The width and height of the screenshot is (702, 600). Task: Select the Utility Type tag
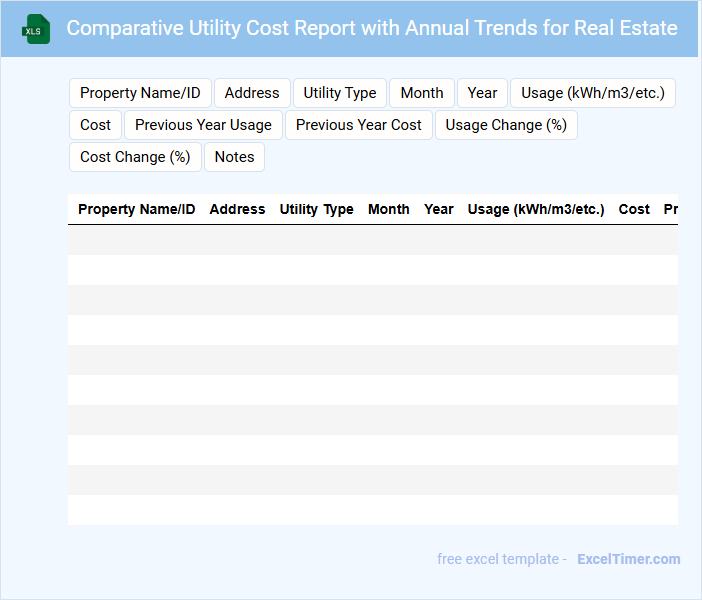click(x=340, y=93)
